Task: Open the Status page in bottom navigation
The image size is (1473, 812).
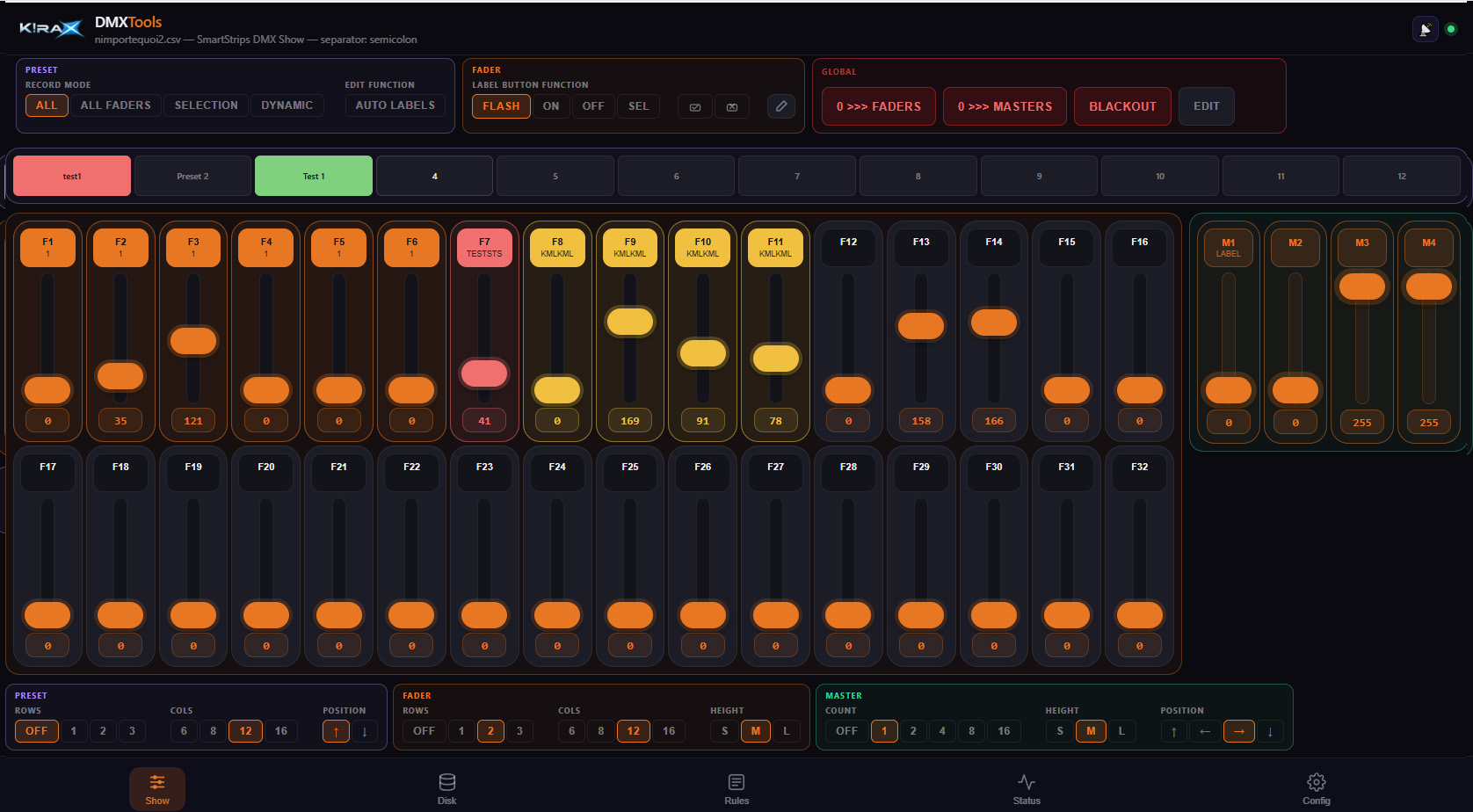Action: pyautogui.click(x=1027, y=788)
